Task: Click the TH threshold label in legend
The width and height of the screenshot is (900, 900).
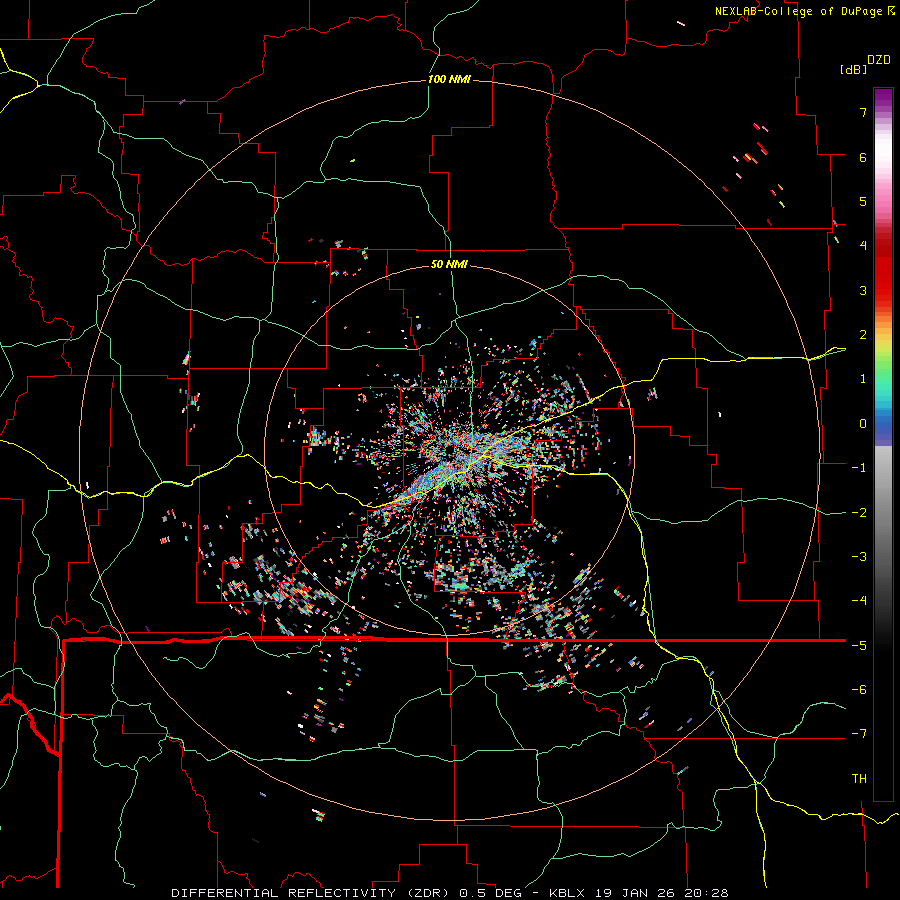Action: (859, 779)
